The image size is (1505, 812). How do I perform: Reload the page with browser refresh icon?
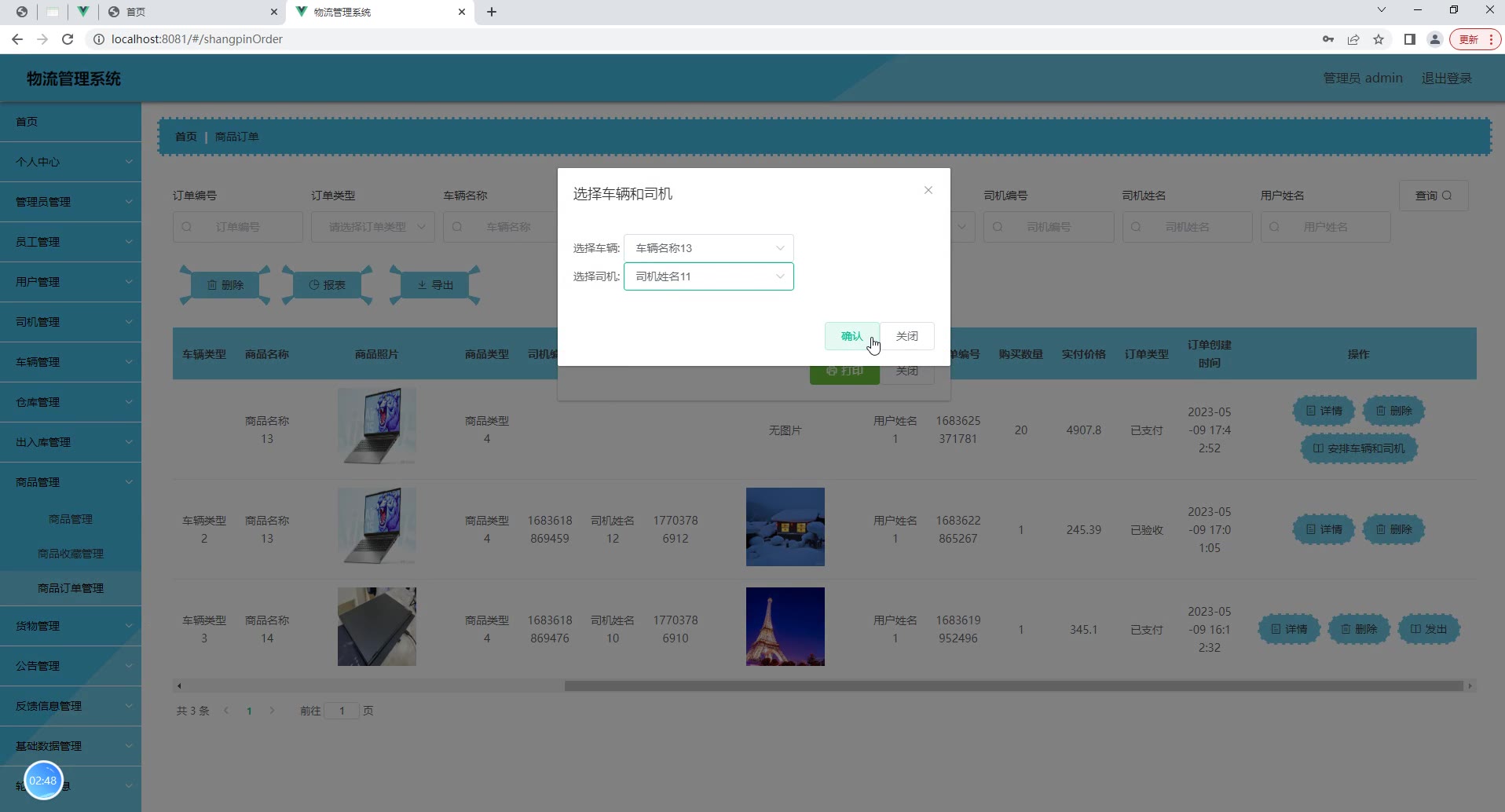pos(68,39)
